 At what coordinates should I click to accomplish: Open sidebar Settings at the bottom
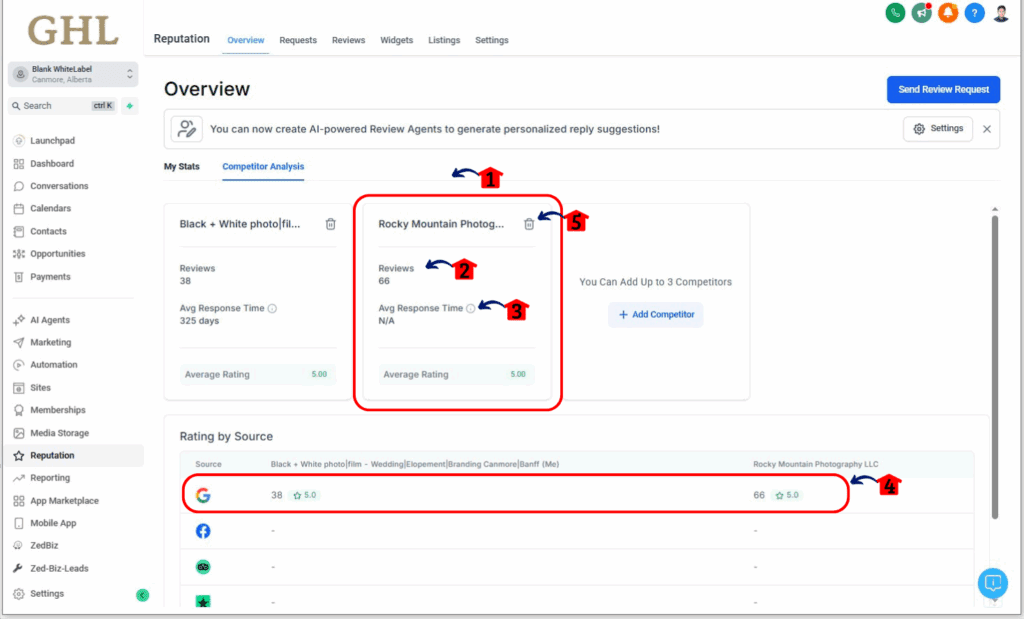coord(47,594)
